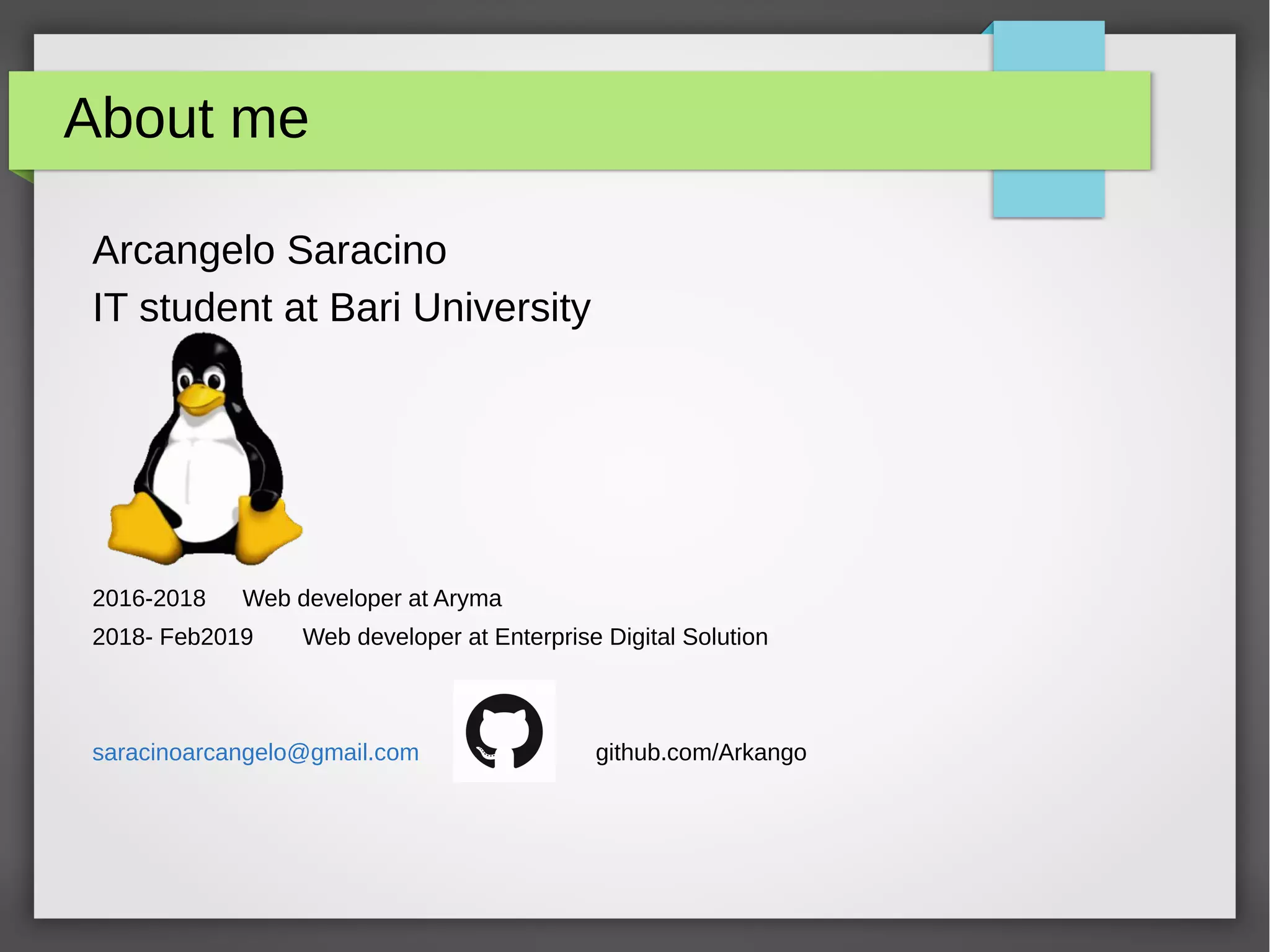Click "Web developer at Aryma" text
This screenshot has height=952, width=1270.
pos(371,598)
